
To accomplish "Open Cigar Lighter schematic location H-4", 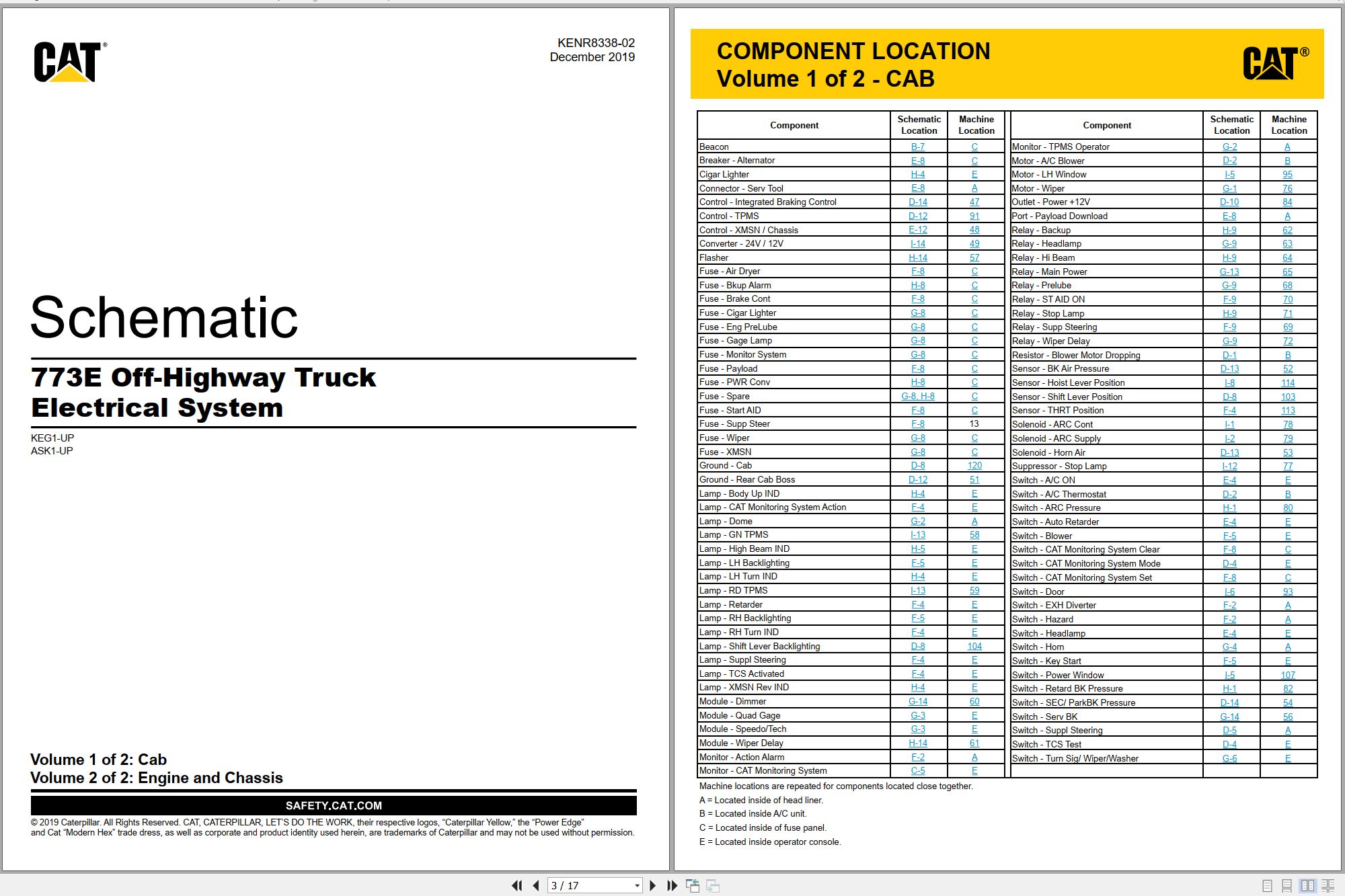I will [917, 174].
